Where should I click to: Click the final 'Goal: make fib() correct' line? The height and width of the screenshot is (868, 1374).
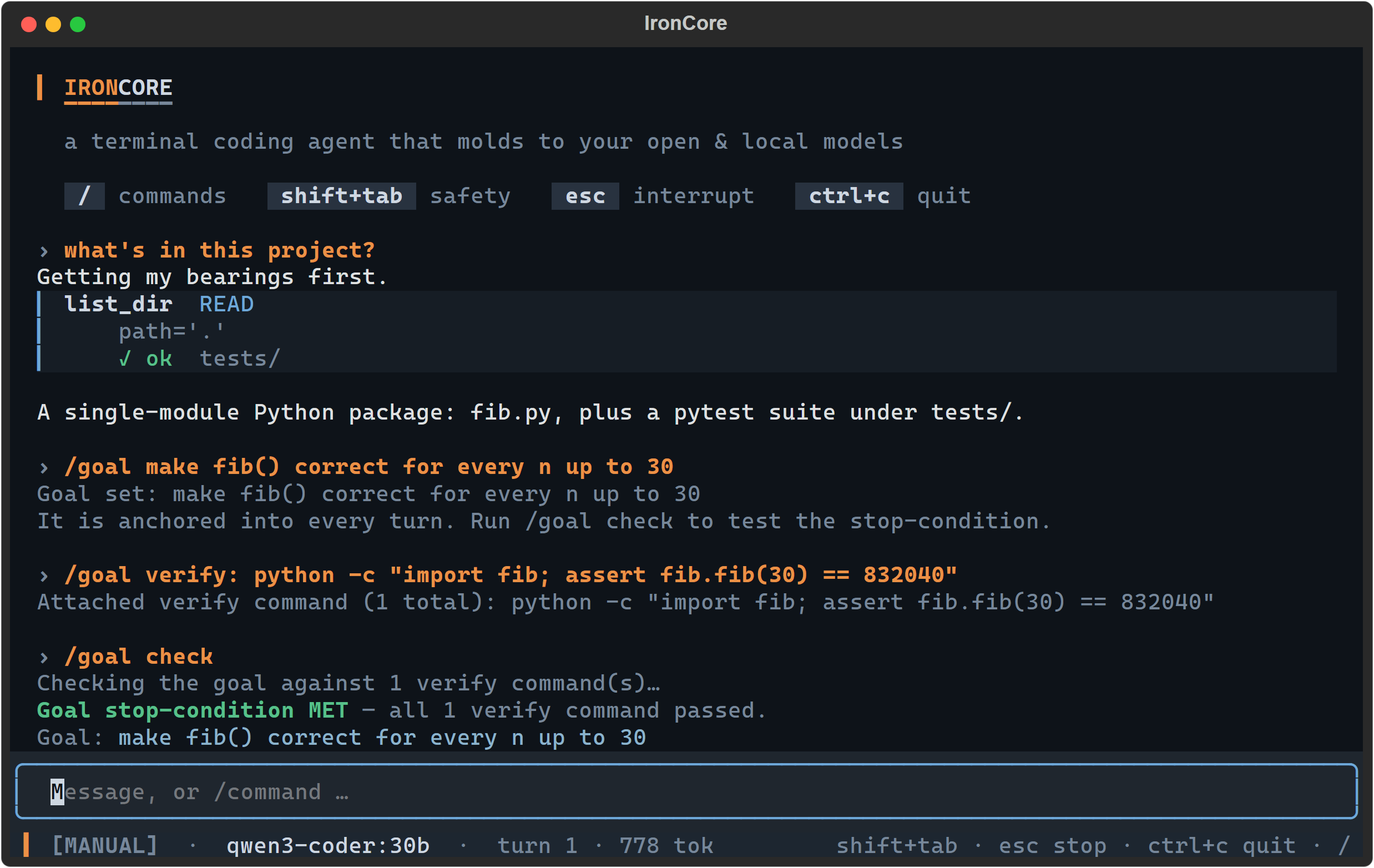pyautogui.click(x=341, y=738)
